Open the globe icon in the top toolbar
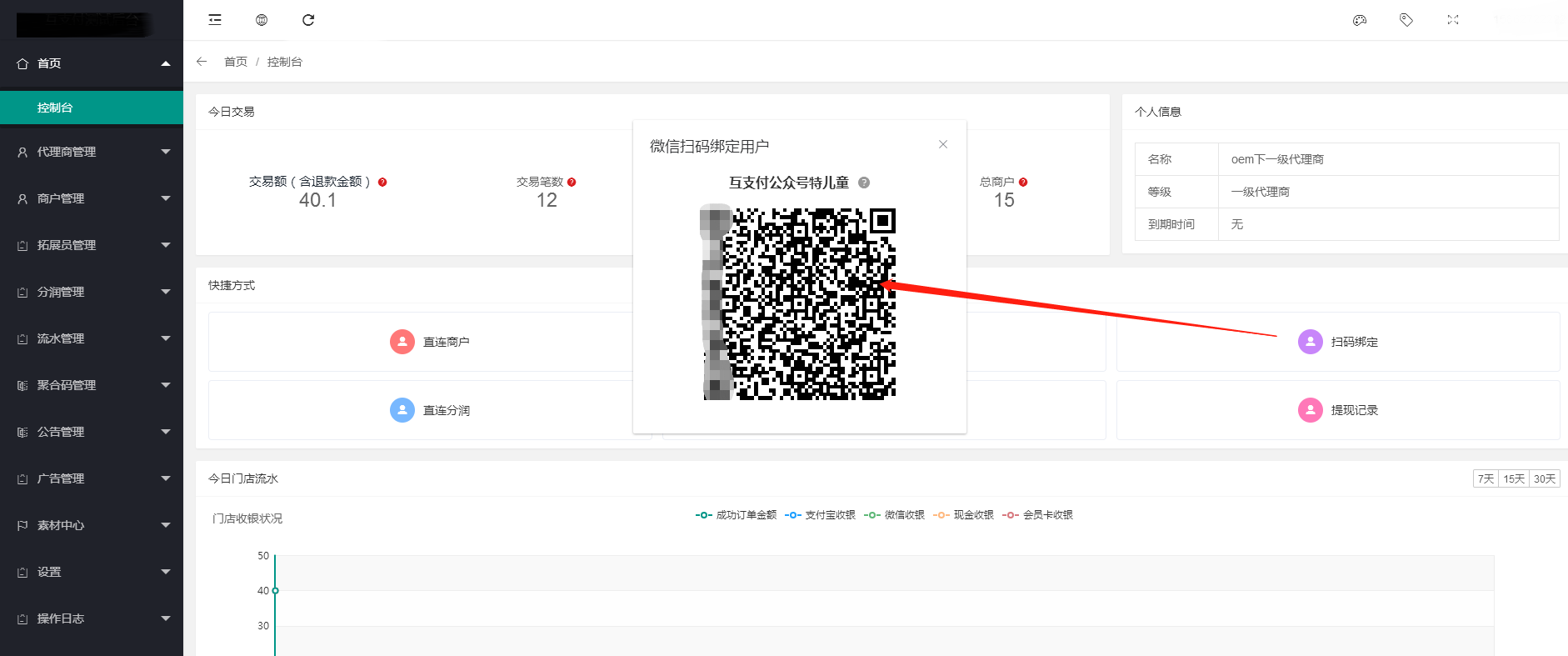Image resolution: width=1568 pixels, height=656 pixels. coord(262,20)
